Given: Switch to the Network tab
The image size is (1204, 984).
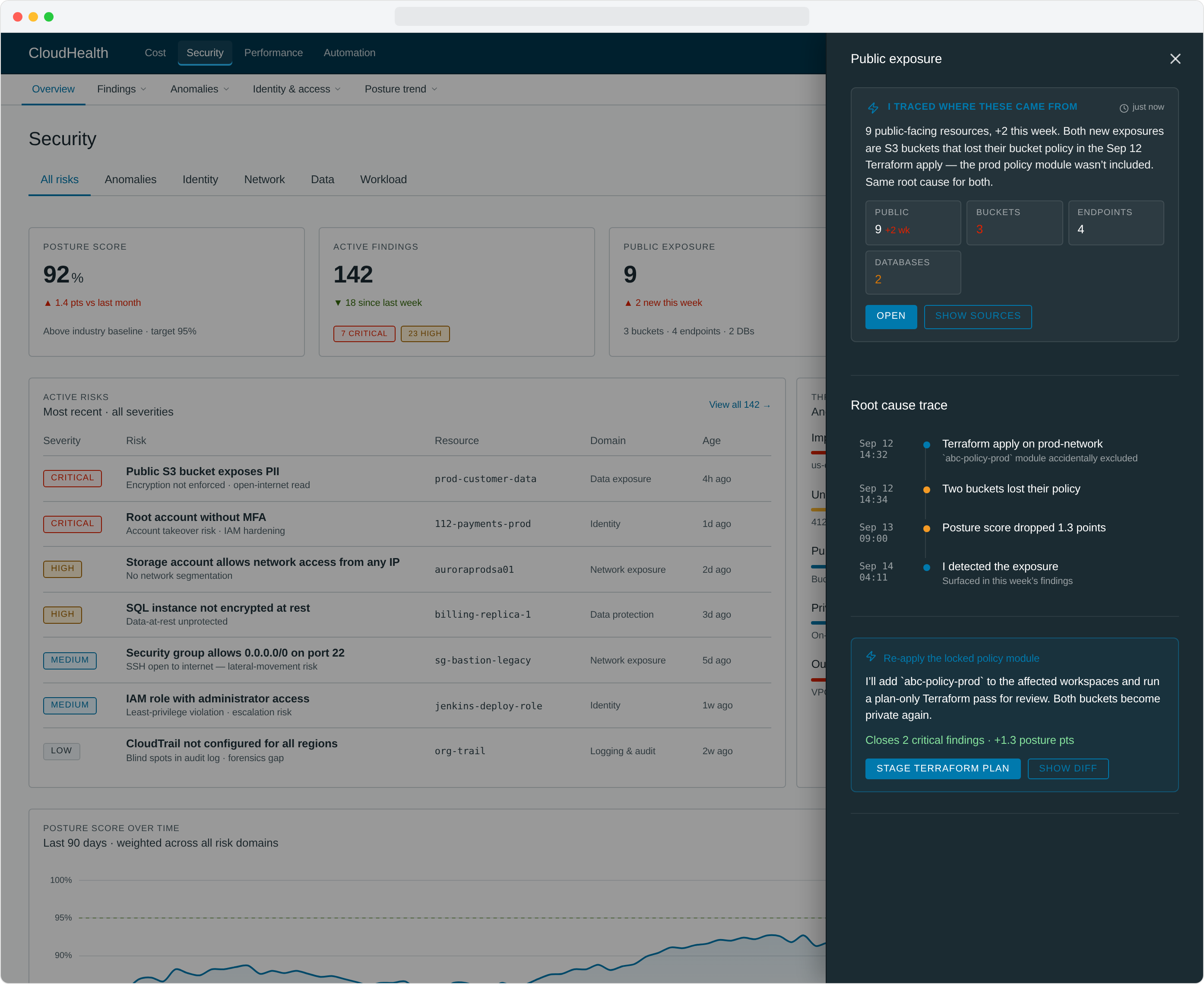Looking at the screenshot, I should (x=264, y=180).
